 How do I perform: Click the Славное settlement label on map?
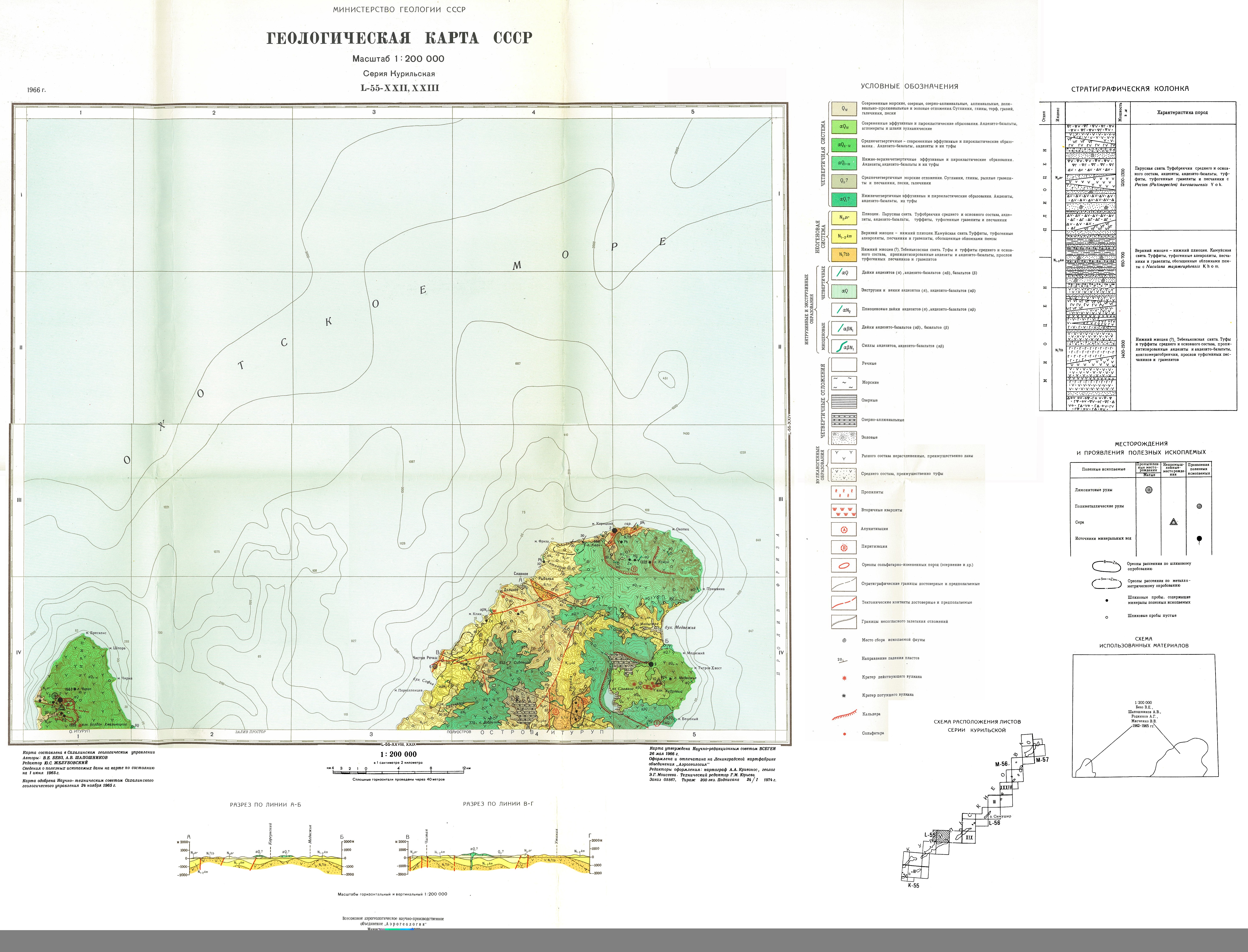tap(521, 574)
